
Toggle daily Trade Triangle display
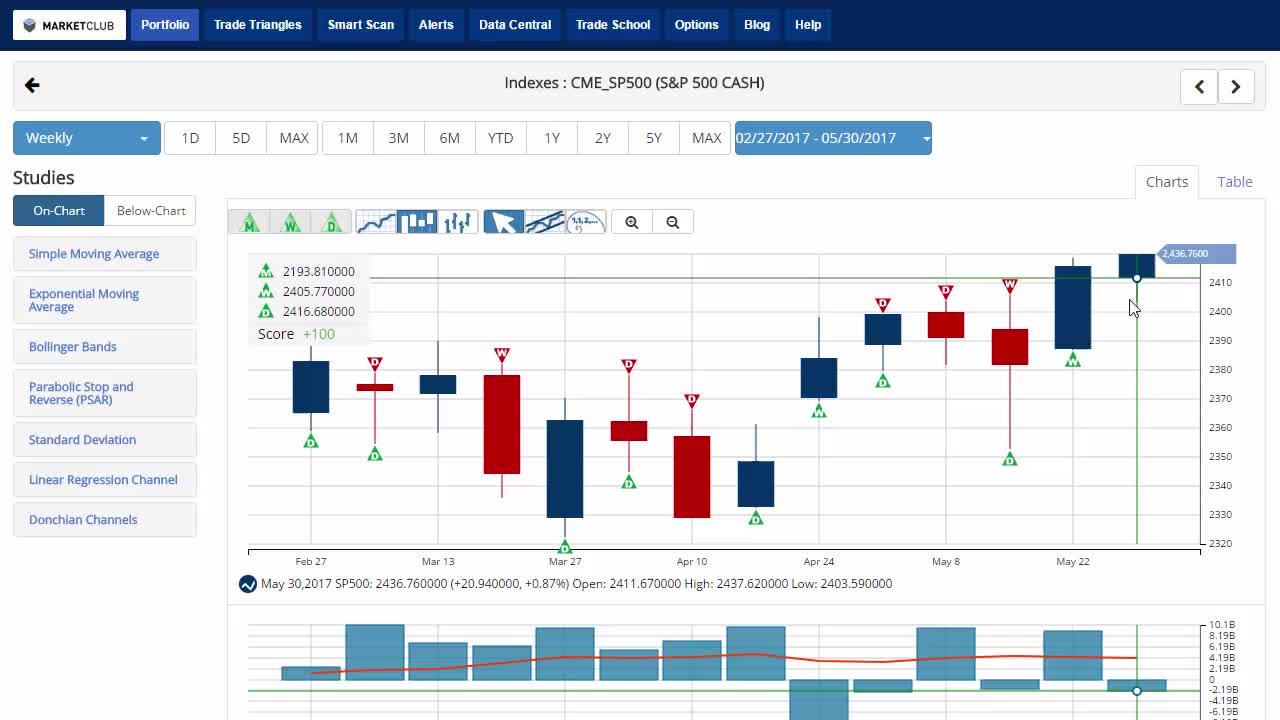[x=331, y=222]
